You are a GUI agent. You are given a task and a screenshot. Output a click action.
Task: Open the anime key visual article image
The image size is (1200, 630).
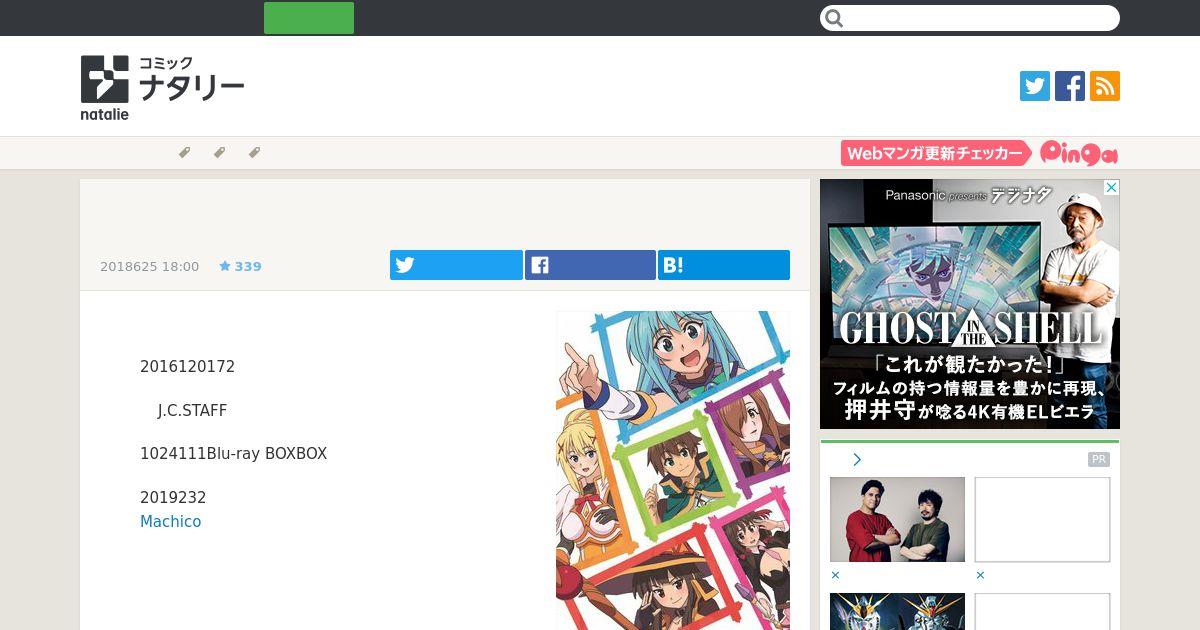coord(673,470)
